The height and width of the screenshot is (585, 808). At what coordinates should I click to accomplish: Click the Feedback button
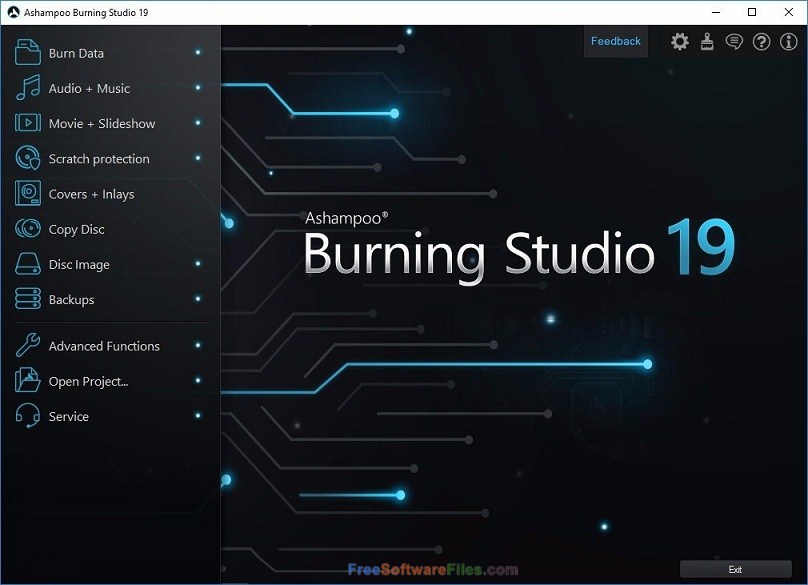click(616, 41)
